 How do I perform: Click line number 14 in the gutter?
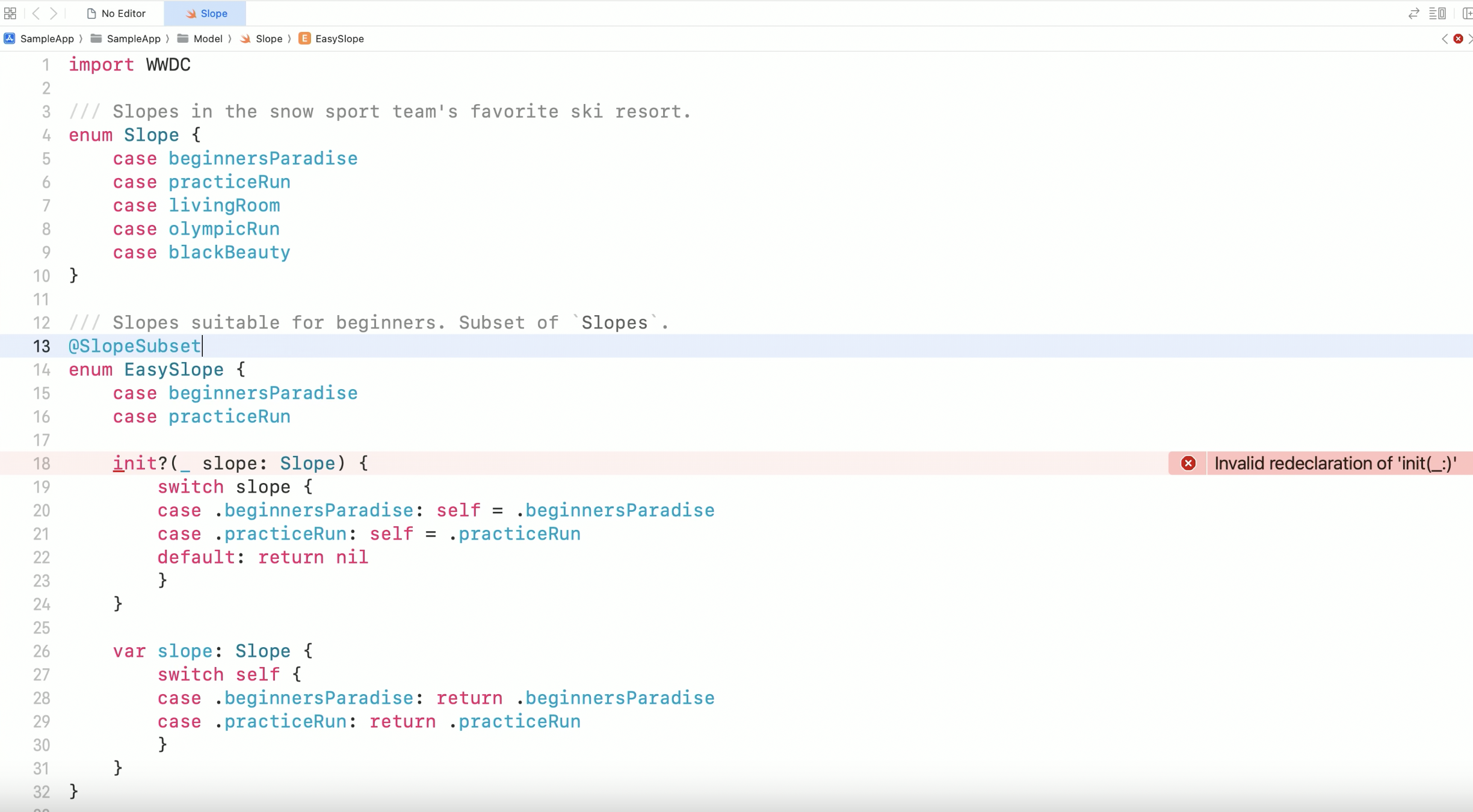(x=42, y=369)
